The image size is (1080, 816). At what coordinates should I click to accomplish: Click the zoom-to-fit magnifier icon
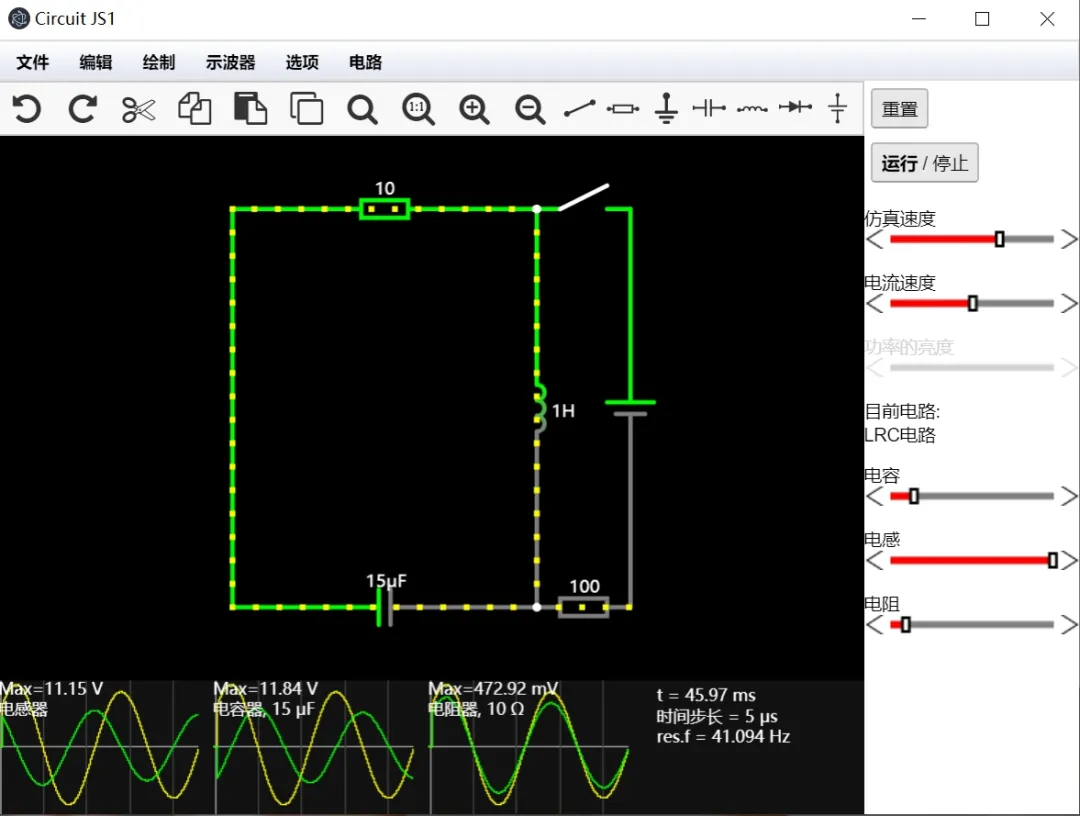(x=362, y=109)
